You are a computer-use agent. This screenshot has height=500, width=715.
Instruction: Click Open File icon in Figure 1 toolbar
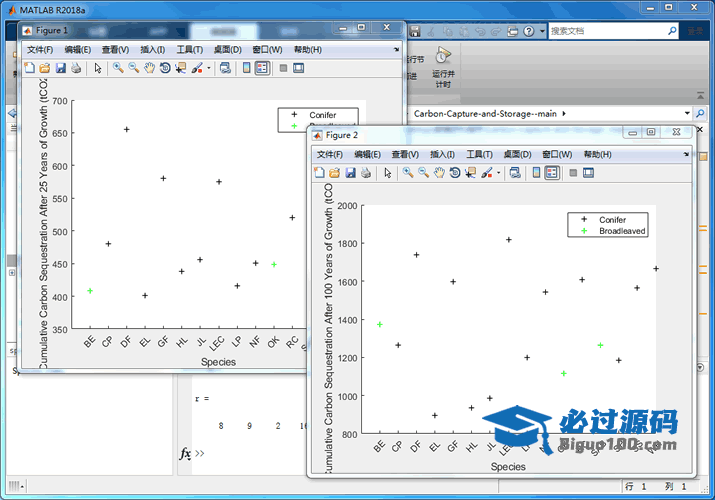pyautogui.click(x=45, y=68)
